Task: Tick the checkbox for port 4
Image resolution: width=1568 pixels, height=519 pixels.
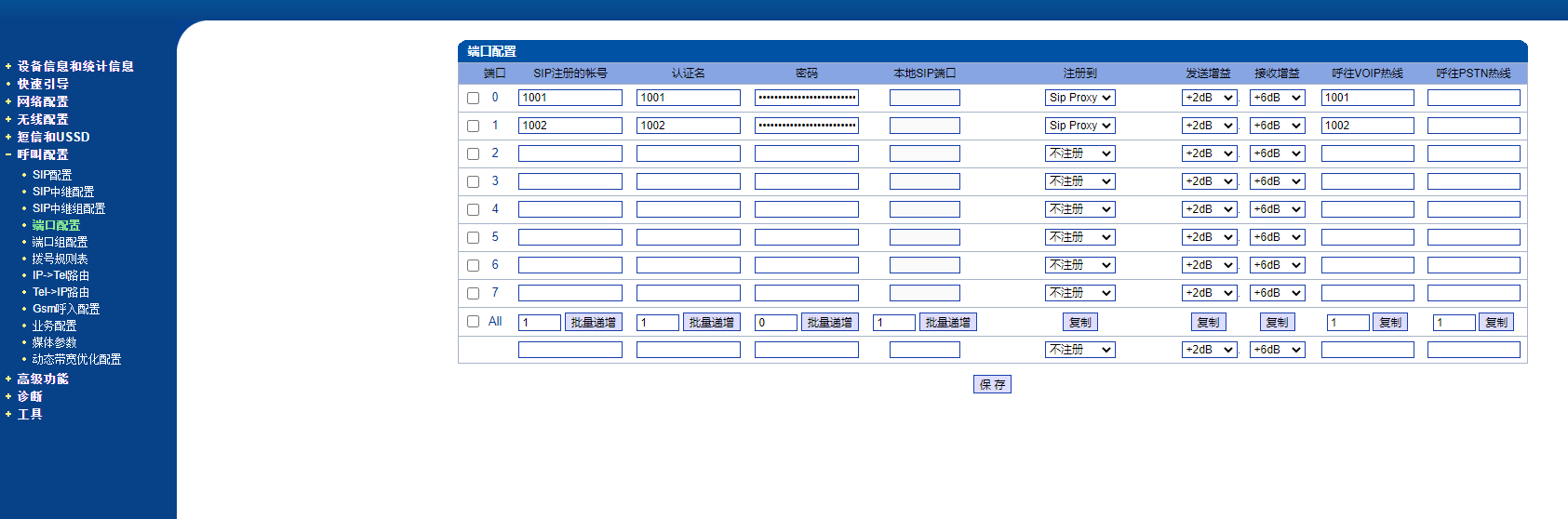Action: coord(473,209)
